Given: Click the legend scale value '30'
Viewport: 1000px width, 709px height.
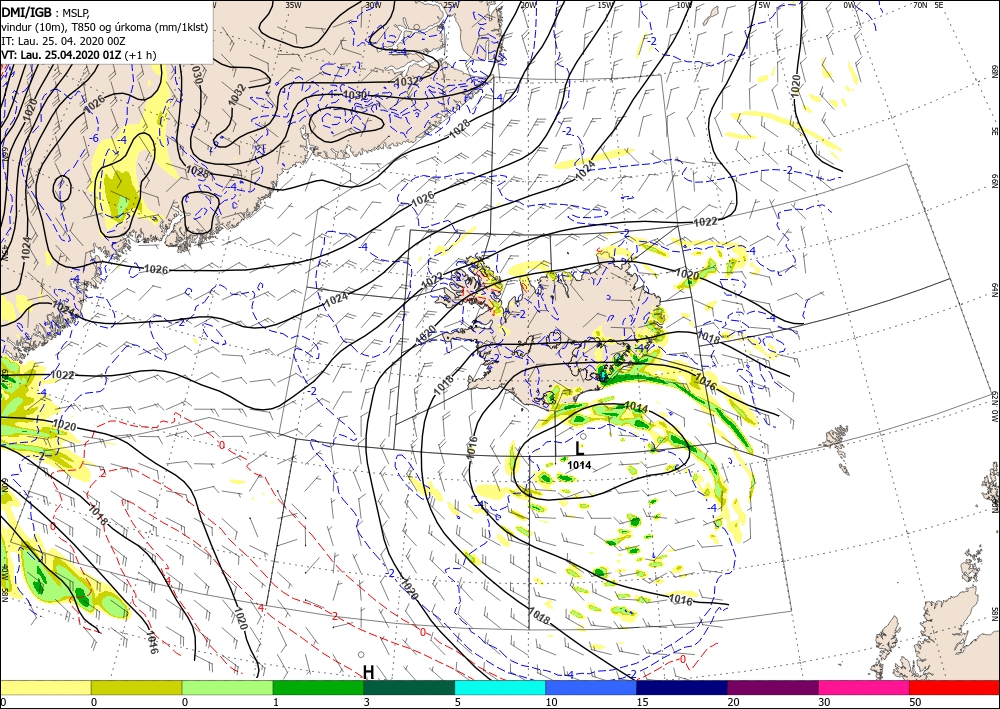Looking at the screenshot, I should (x=824, y=702).
